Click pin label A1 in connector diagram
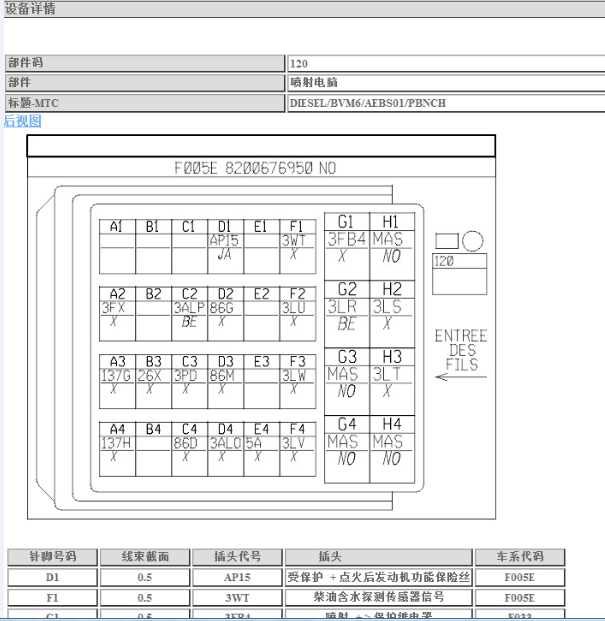 pyautogui.click(x=116, y=227)
